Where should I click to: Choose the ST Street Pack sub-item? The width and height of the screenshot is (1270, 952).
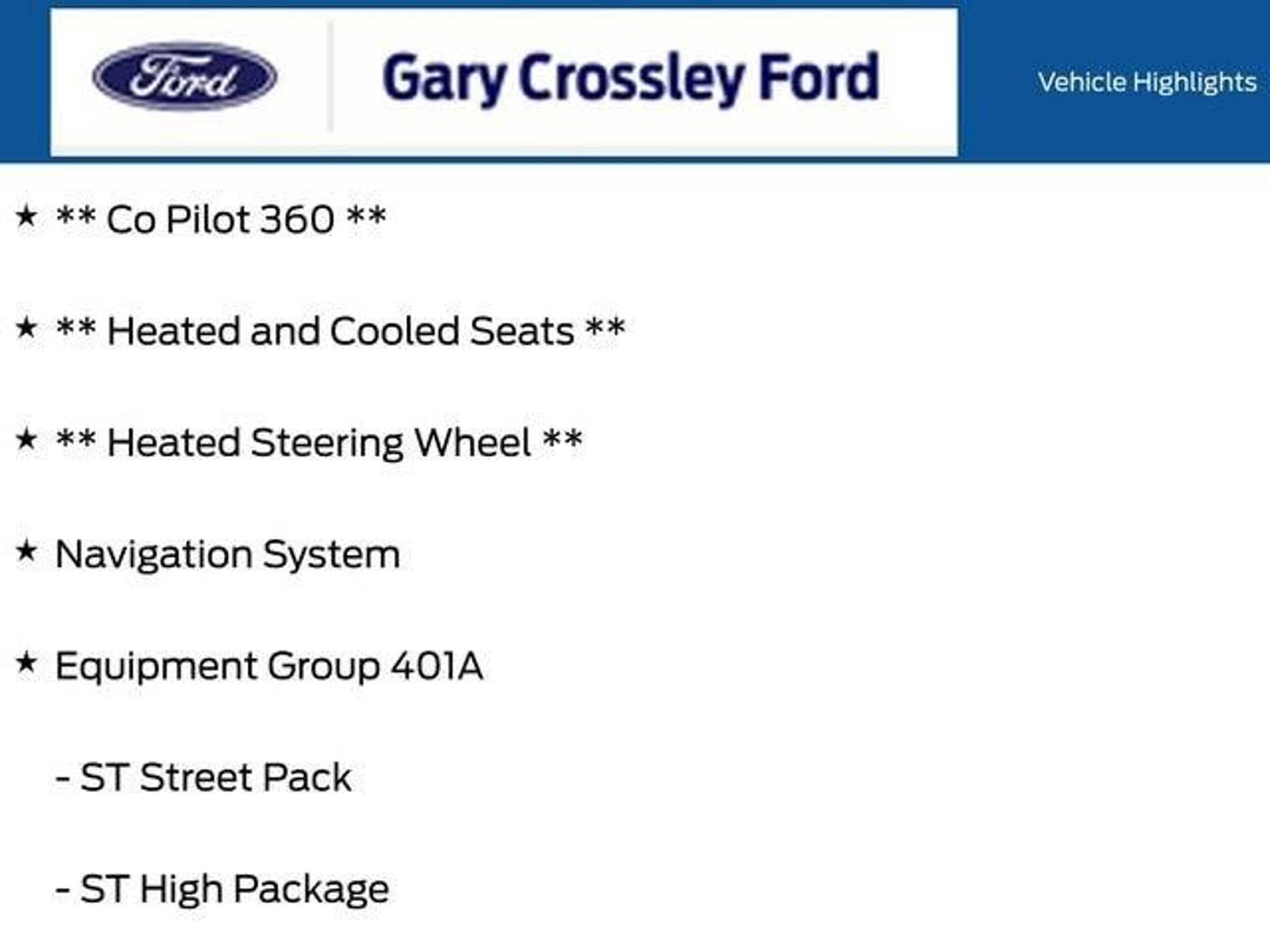[x=215, y=777]
